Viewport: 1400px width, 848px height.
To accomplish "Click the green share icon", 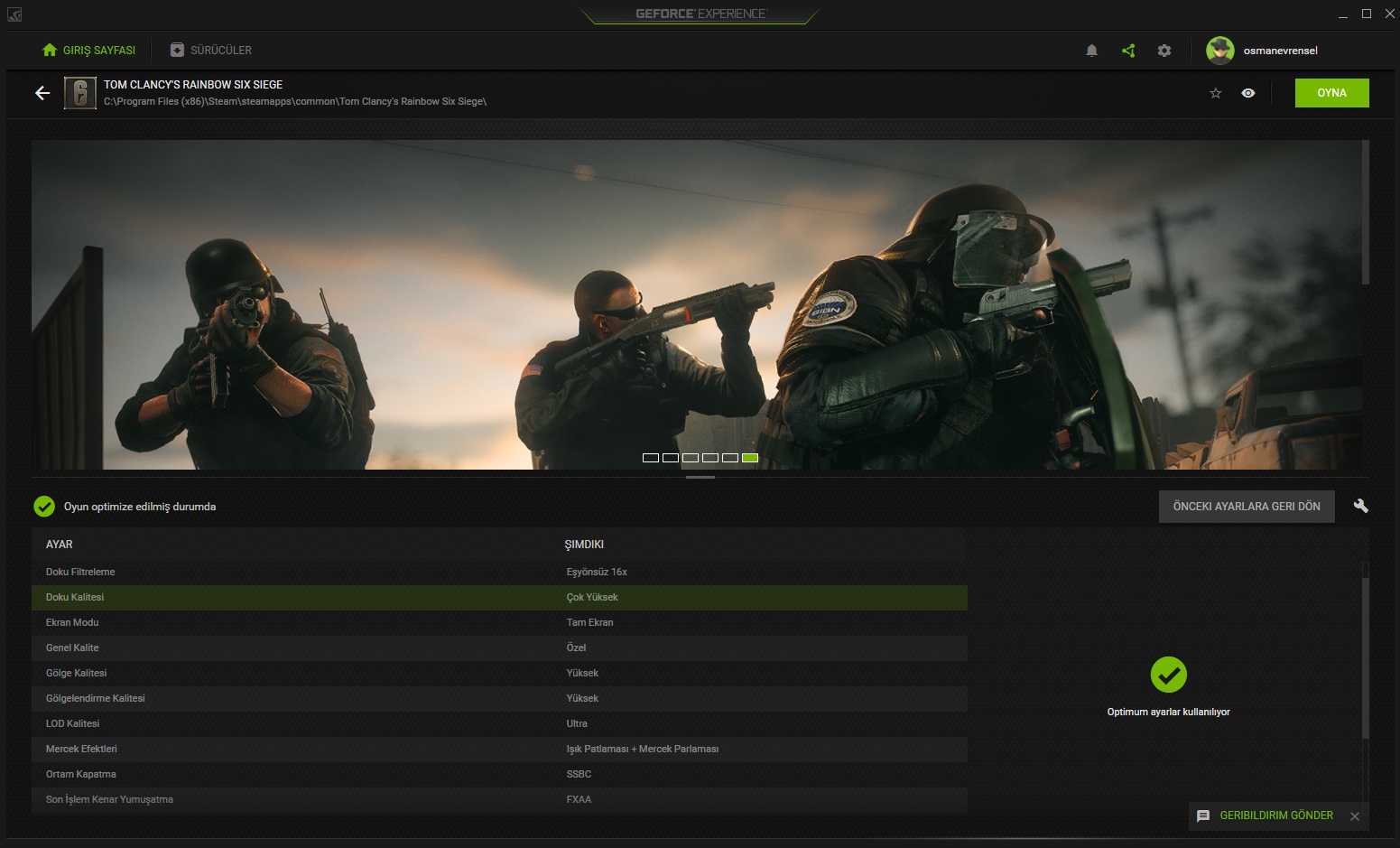I will (x=1128, y=51).
